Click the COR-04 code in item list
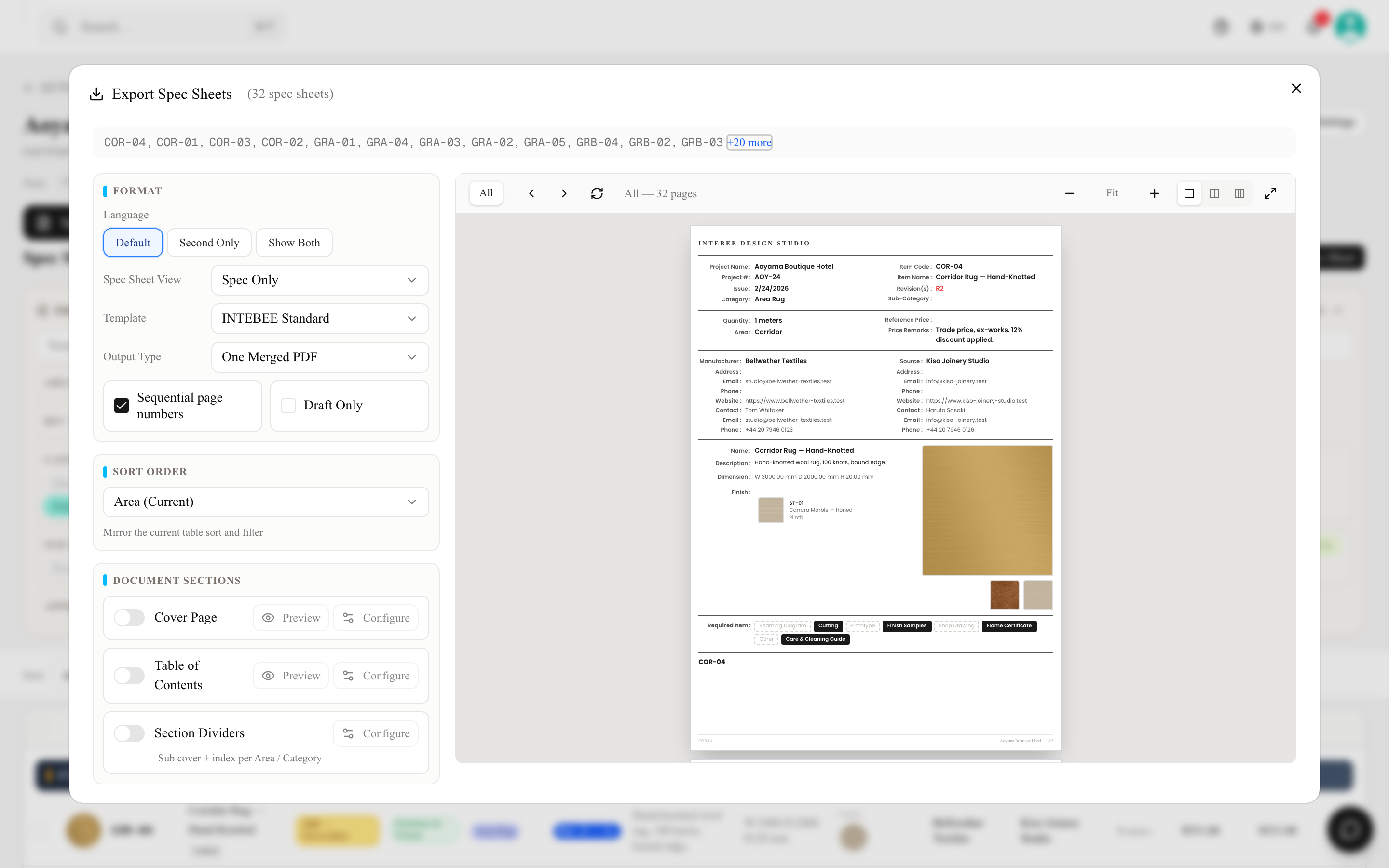 pyautogui.click(x=124, y=142)
